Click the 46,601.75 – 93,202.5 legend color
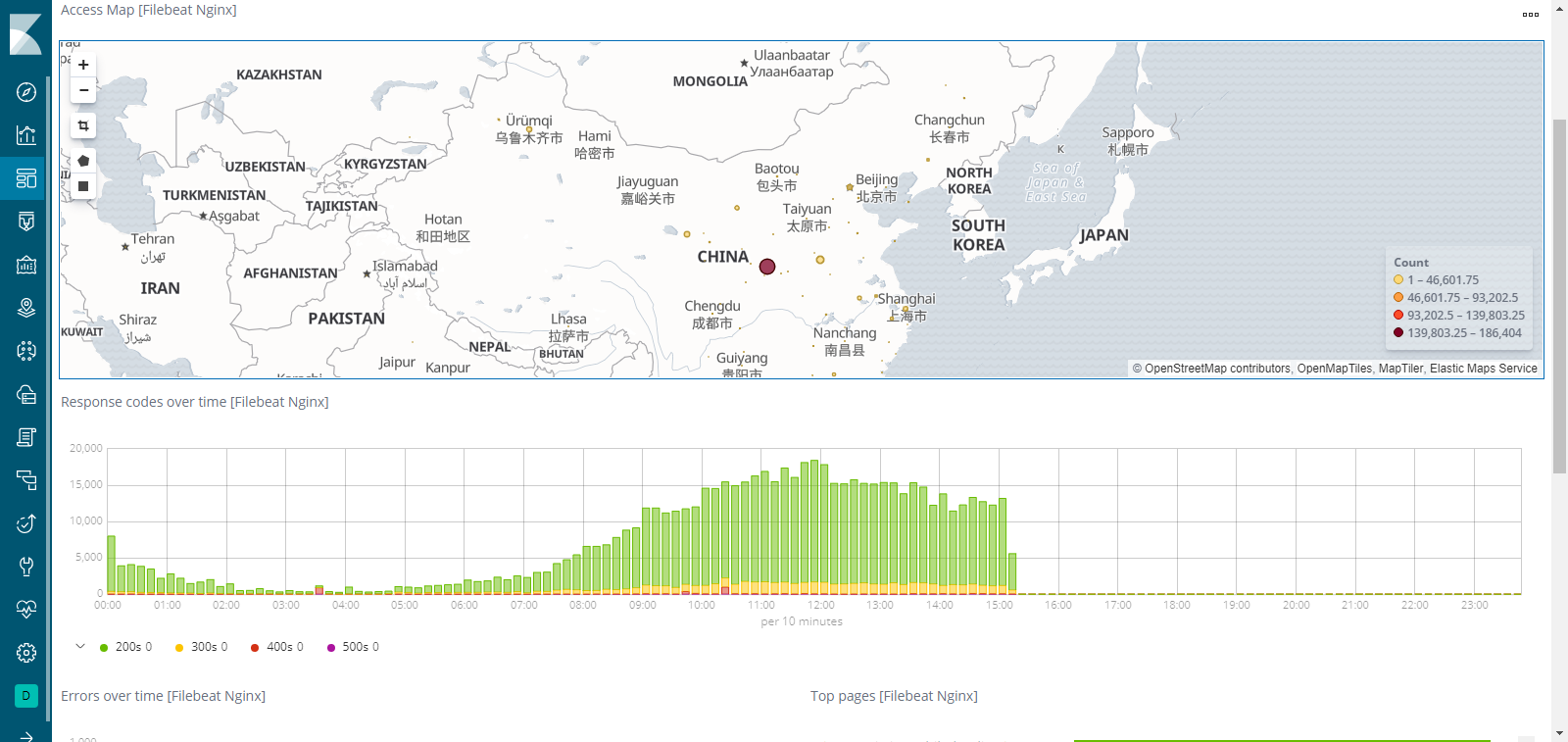Screen dimensions: 1568x742 [x=1398, y=297]
